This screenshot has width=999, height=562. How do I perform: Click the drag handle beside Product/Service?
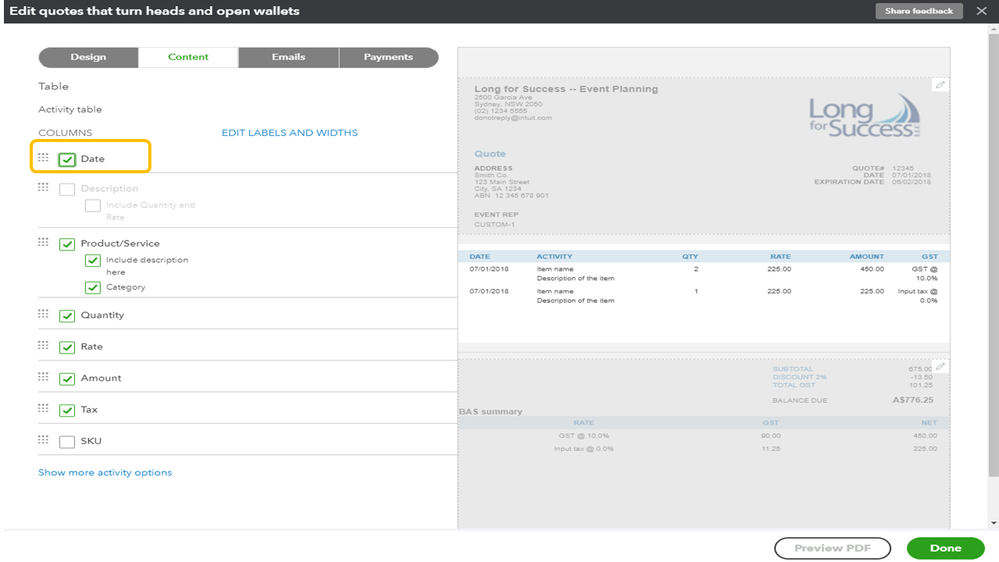[x=43, y=242]
